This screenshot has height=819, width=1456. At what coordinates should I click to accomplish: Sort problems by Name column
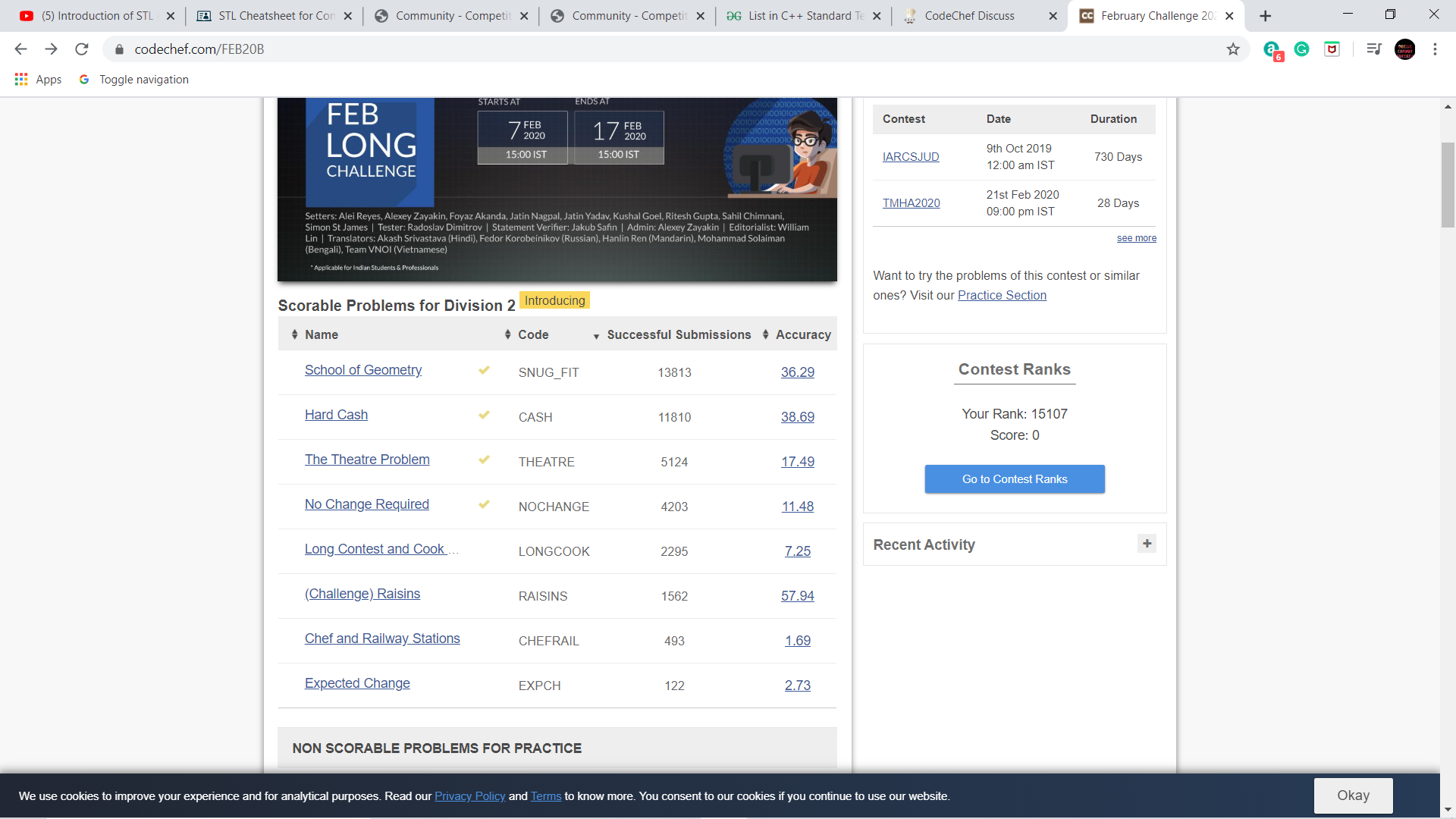pyautogui.click(x=322, y=334)
